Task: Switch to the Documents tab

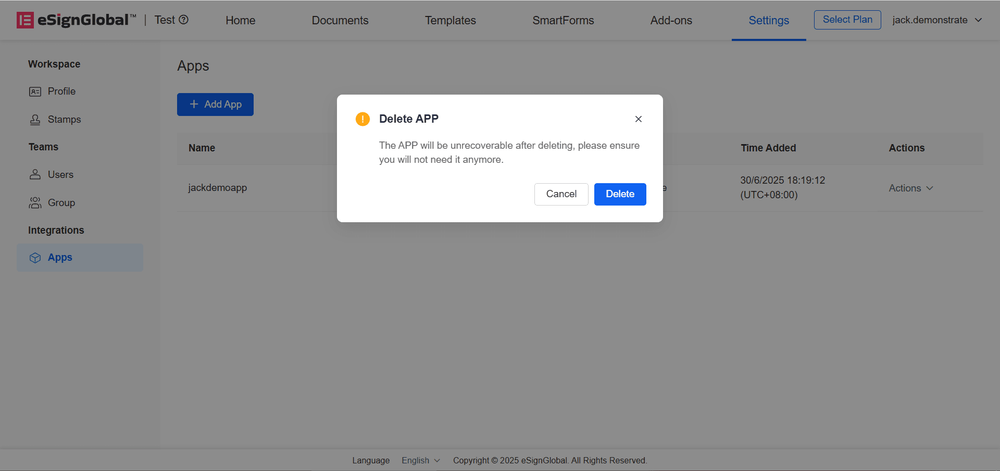Action: (x=340, y=20)
